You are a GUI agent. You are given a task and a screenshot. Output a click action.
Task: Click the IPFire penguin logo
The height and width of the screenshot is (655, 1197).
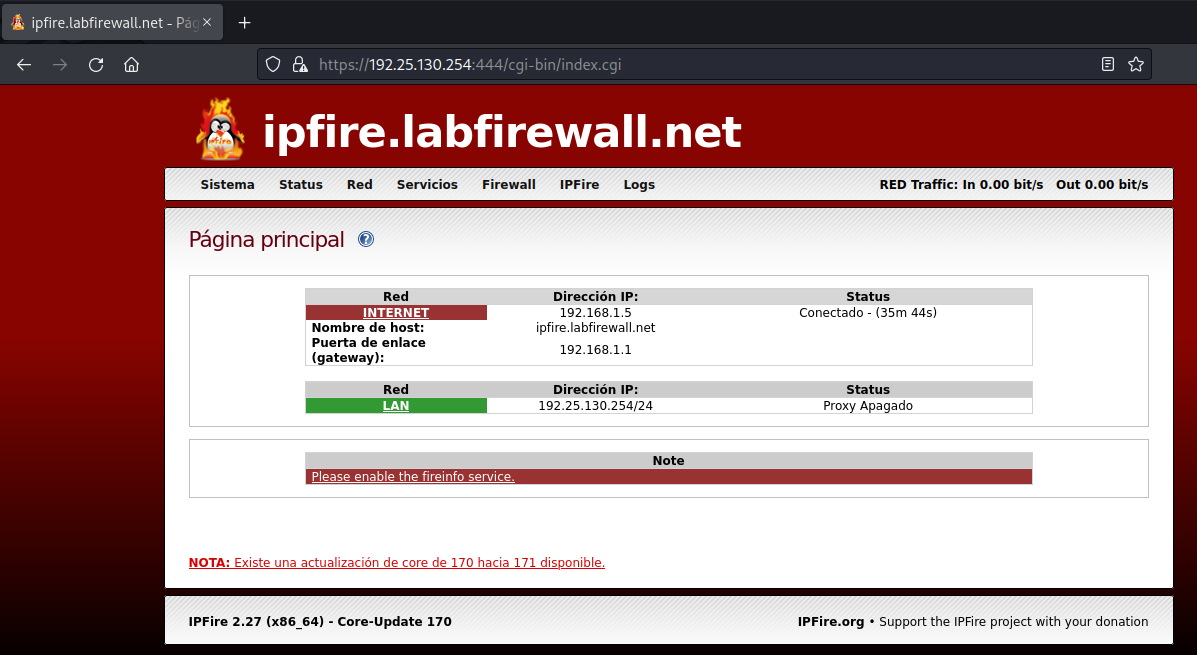[221, 129]
